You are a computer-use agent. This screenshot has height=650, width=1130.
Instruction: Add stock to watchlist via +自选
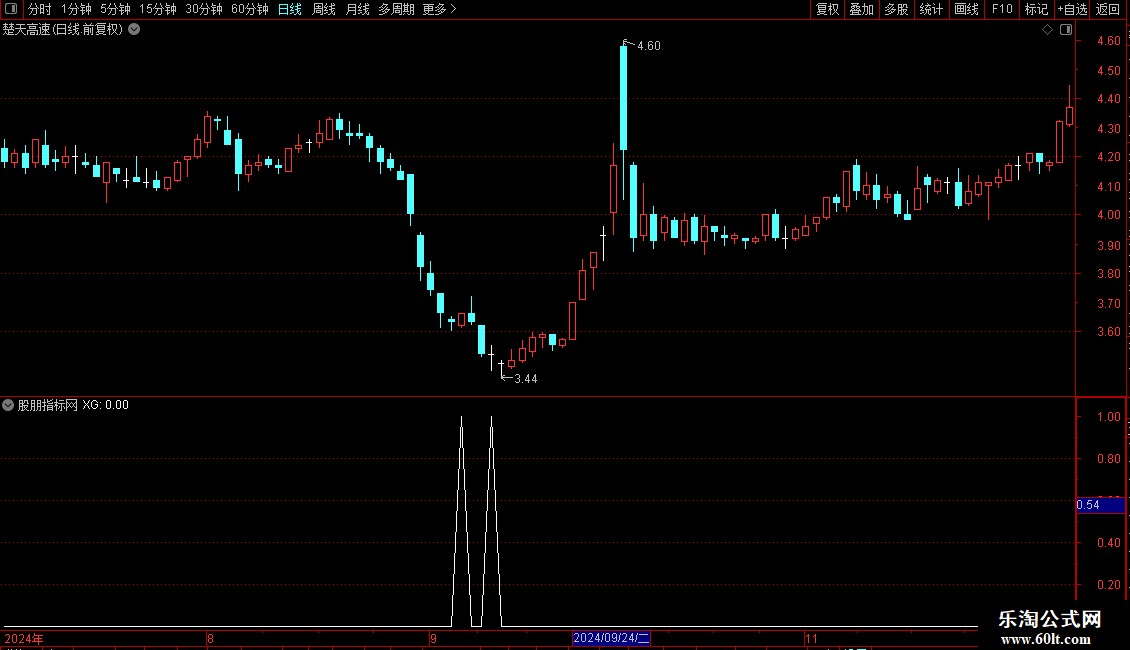pyautogui.click(x=1072, y=9)
